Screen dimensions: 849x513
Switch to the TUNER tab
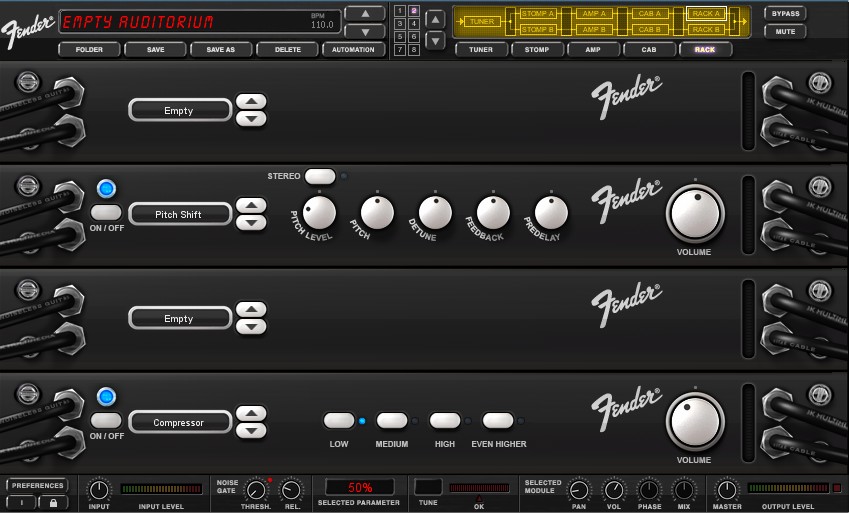481,49
